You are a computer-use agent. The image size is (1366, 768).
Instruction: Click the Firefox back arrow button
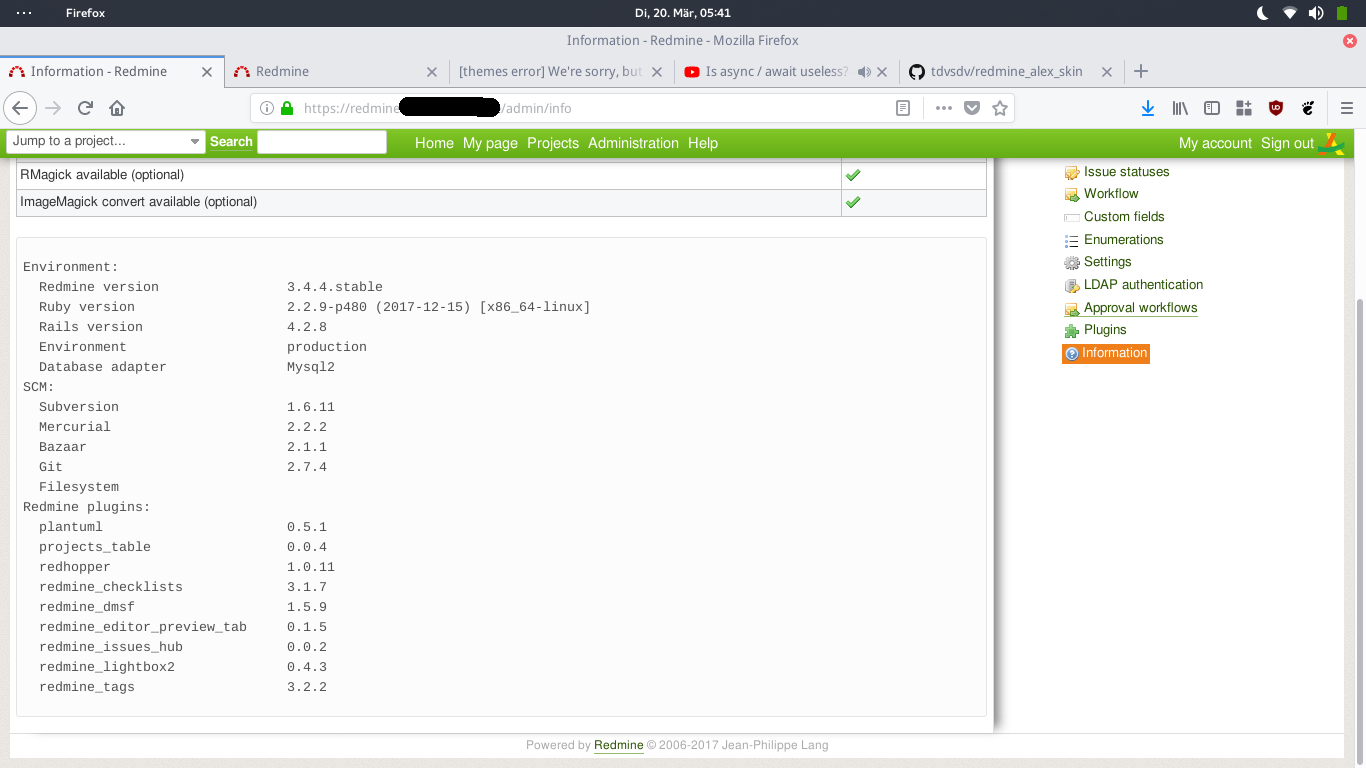pos(20,108)
